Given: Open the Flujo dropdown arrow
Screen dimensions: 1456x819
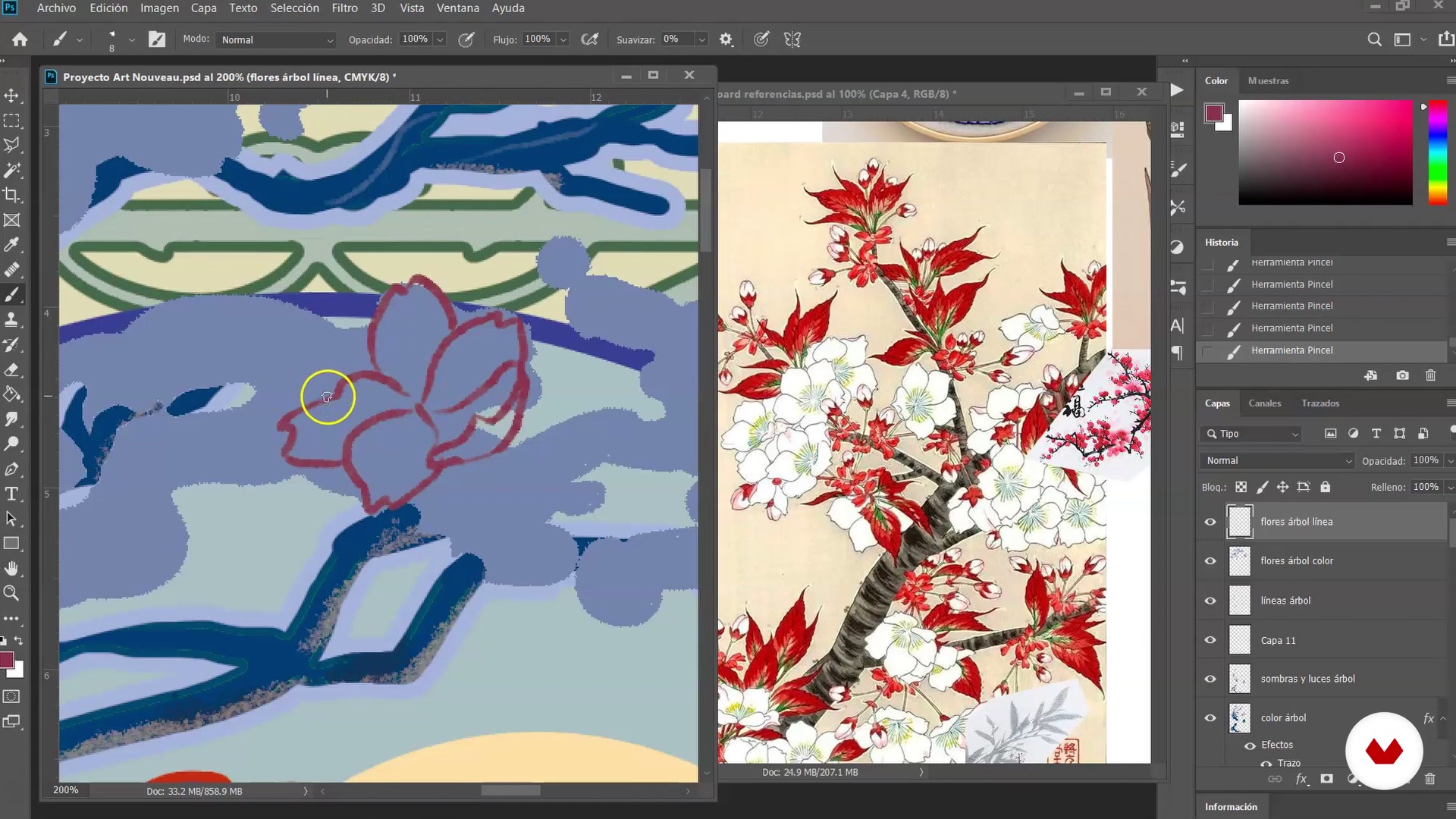Looking at the screenshot, I should [x=563, y=39].
